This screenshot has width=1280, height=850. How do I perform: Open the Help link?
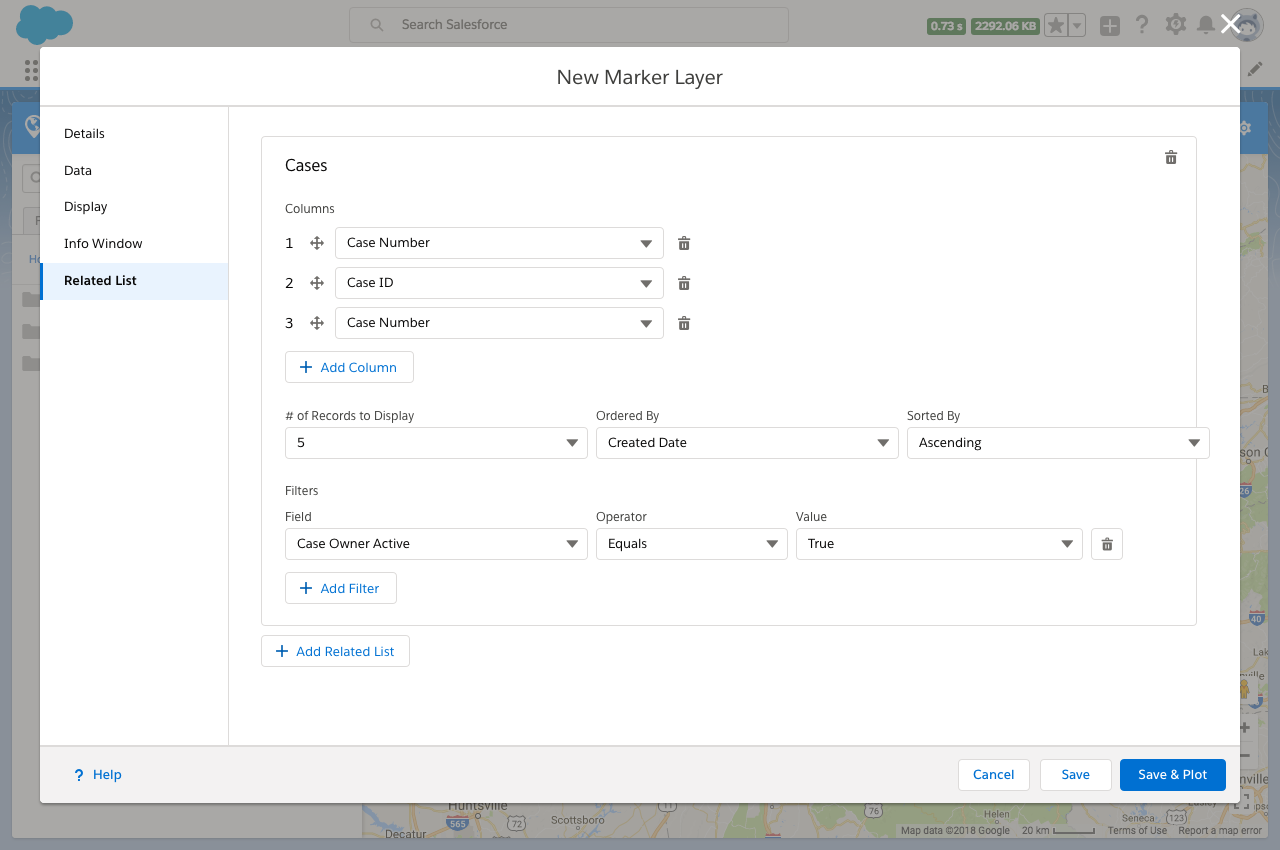click(x=97, y=775)
